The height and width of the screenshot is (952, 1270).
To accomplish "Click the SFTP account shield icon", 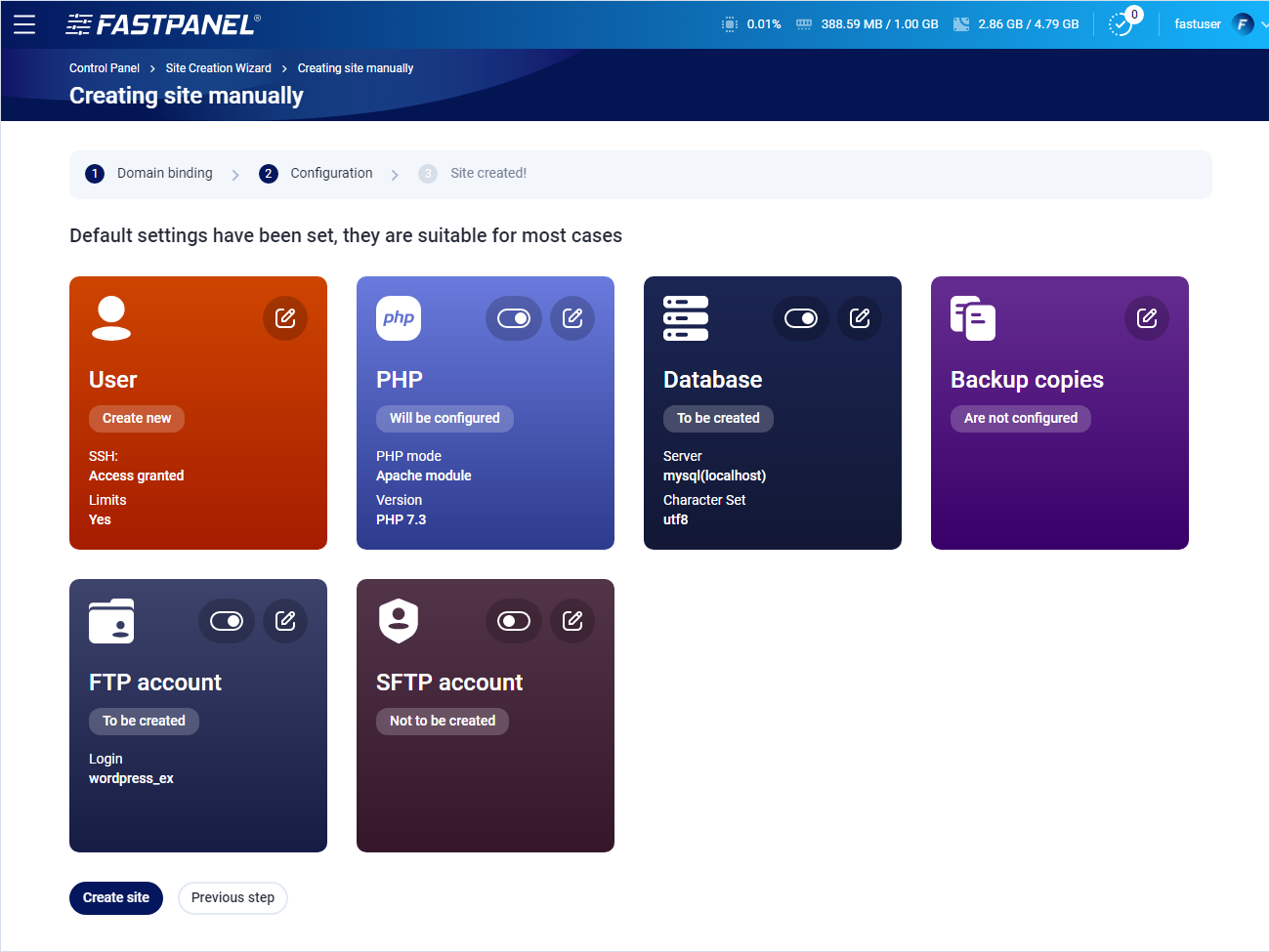I will tap(399, 621).
